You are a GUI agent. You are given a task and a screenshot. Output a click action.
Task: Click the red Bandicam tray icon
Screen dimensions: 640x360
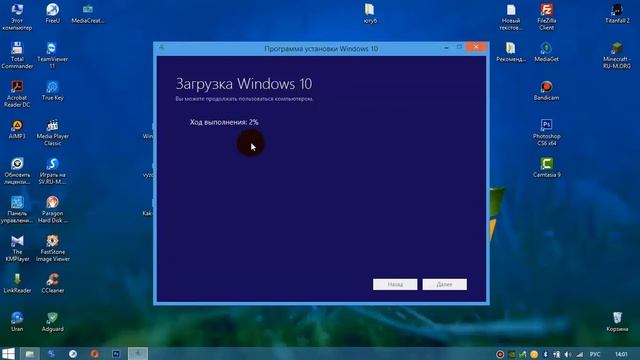click(x=500, y=354)
